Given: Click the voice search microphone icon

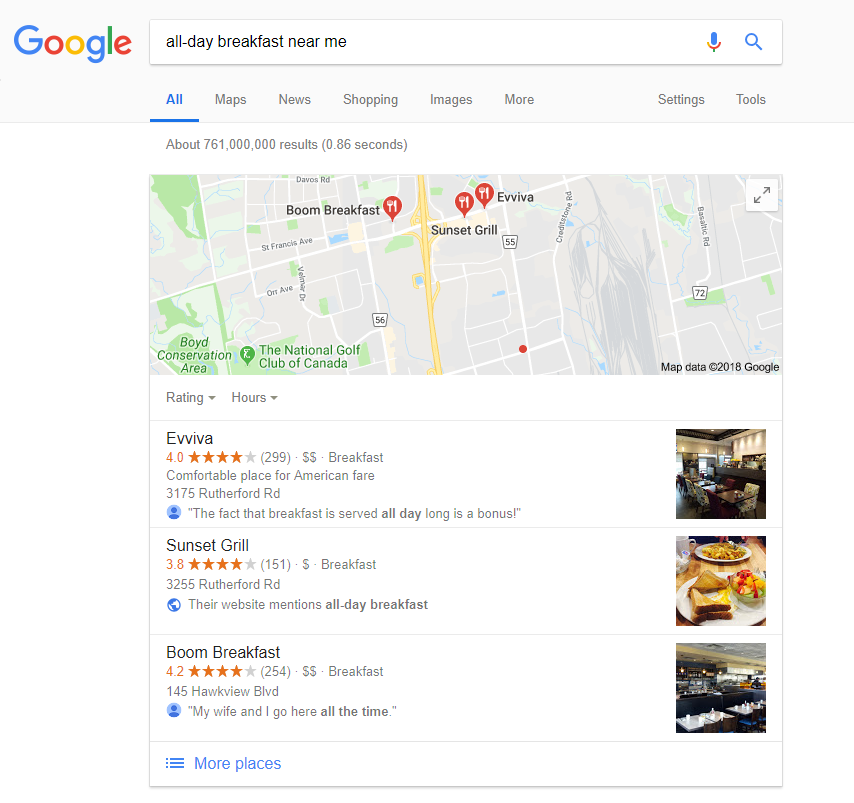Looking at the screenshot, I should click(713, 42).
